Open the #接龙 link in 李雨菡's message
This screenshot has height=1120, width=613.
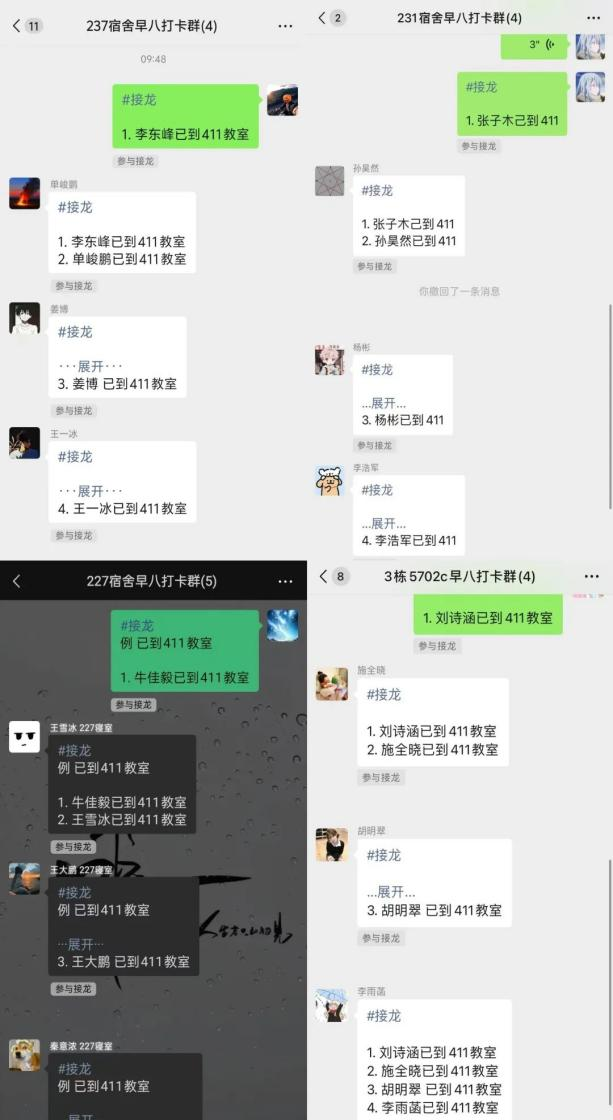tap(384, 1015)
